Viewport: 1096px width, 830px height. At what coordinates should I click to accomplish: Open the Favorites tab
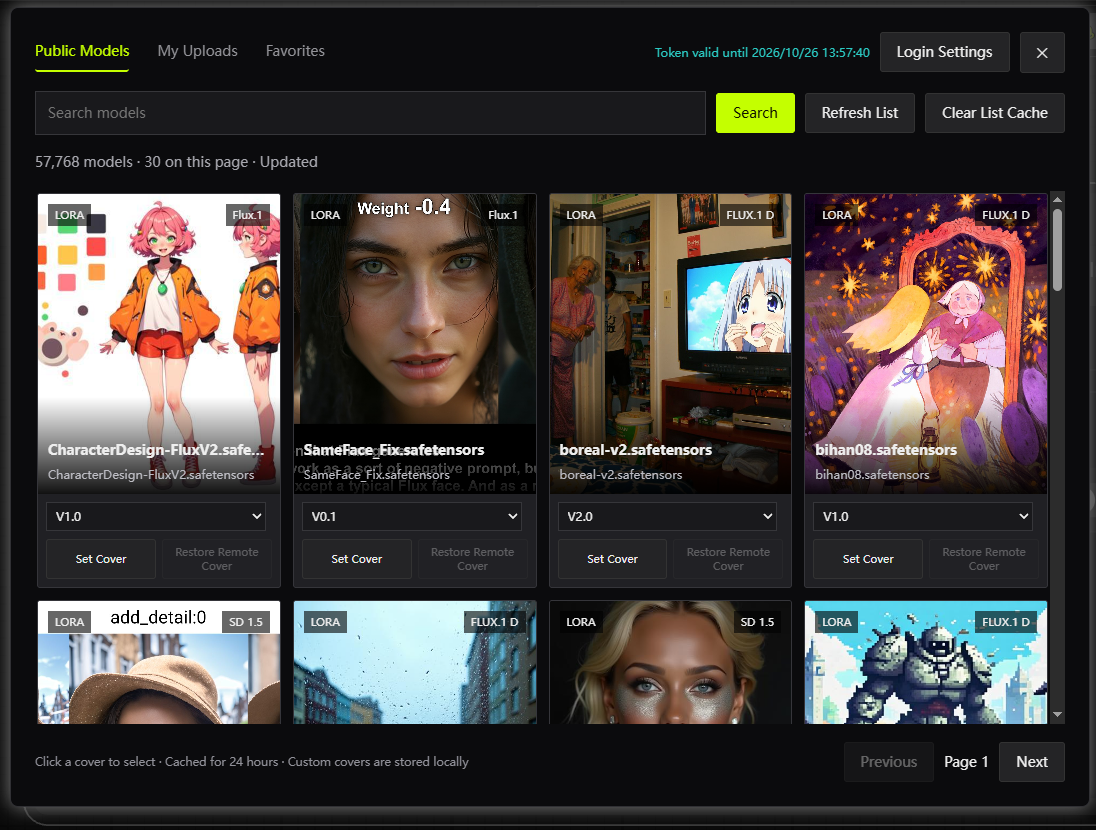point(295,51)
